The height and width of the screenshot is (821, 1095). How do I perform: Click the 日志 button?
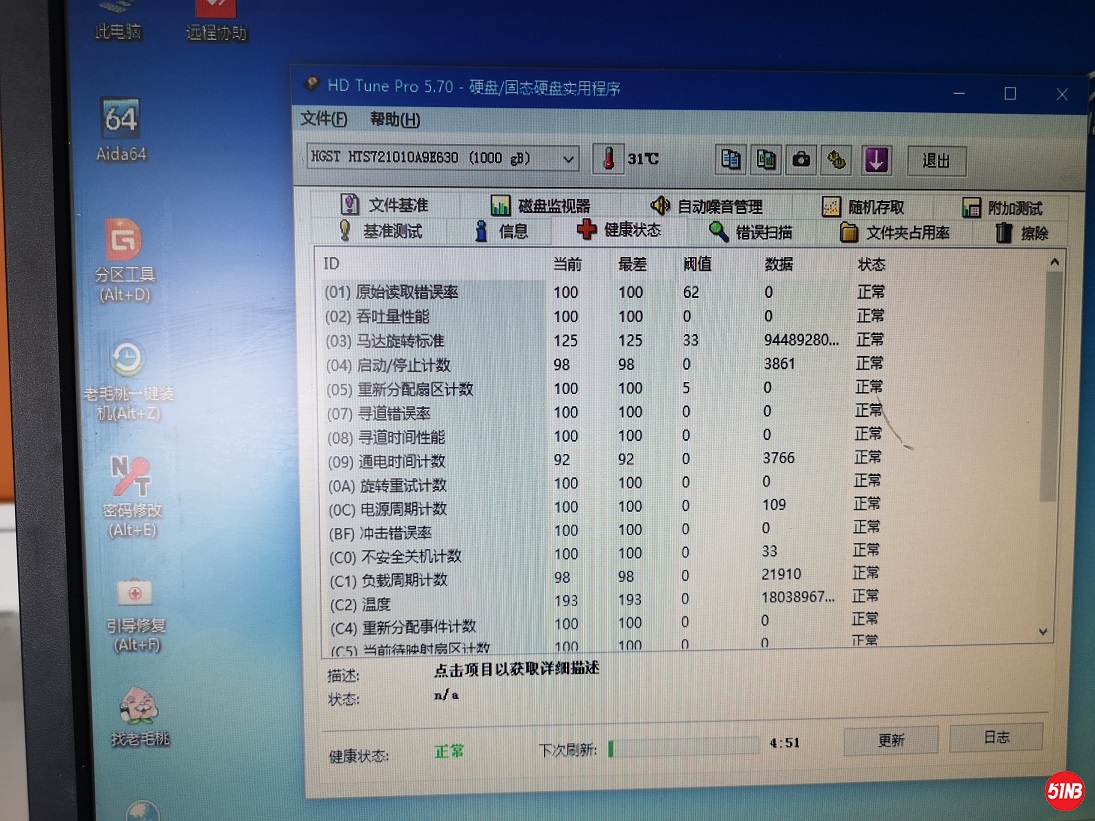[996, 737]
